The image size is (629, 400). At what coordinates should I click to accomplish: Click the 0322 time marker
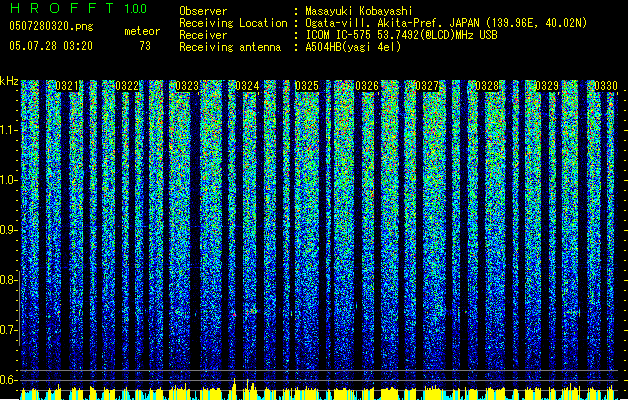tap(127, 86)
